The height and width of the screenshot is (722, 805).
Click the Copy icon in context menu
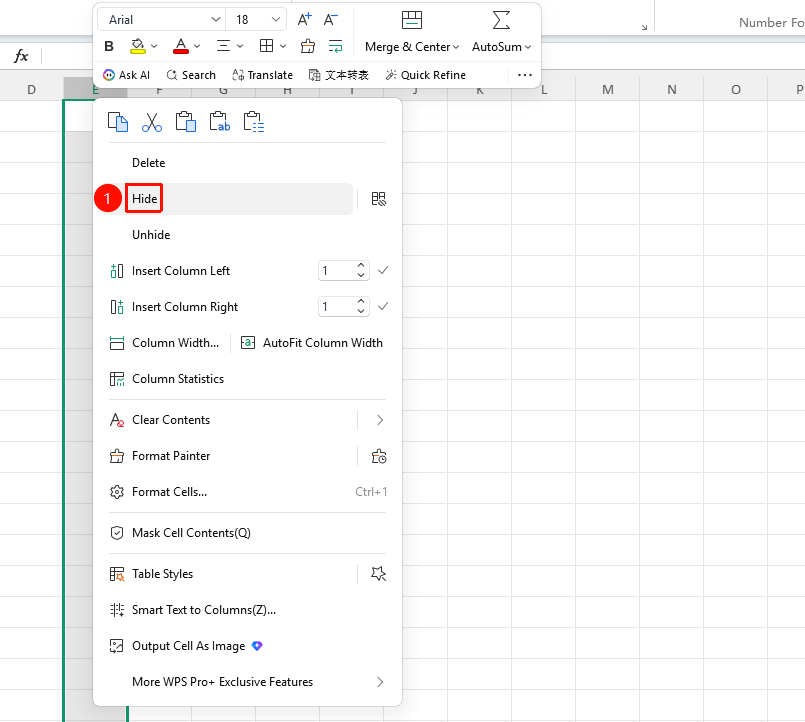tap(118, 122)
